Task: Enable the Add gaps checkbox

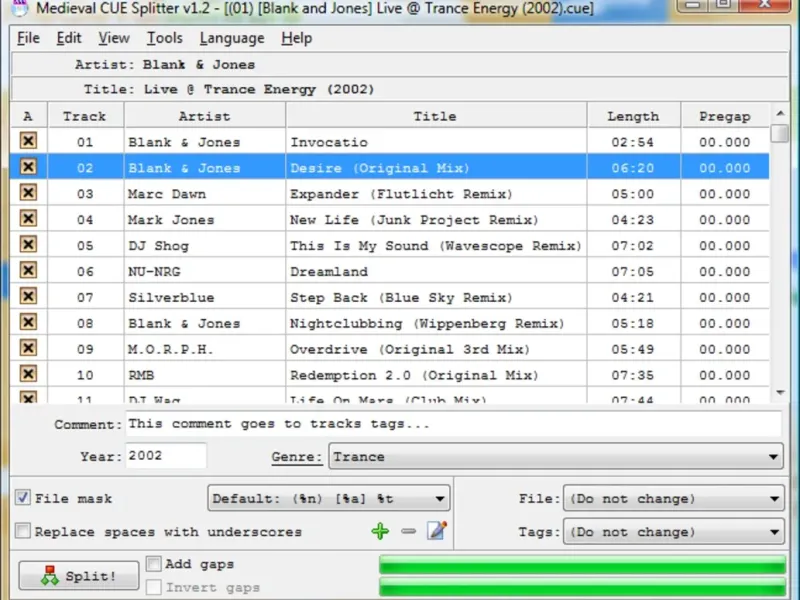Action: click(x=154, y=563)
